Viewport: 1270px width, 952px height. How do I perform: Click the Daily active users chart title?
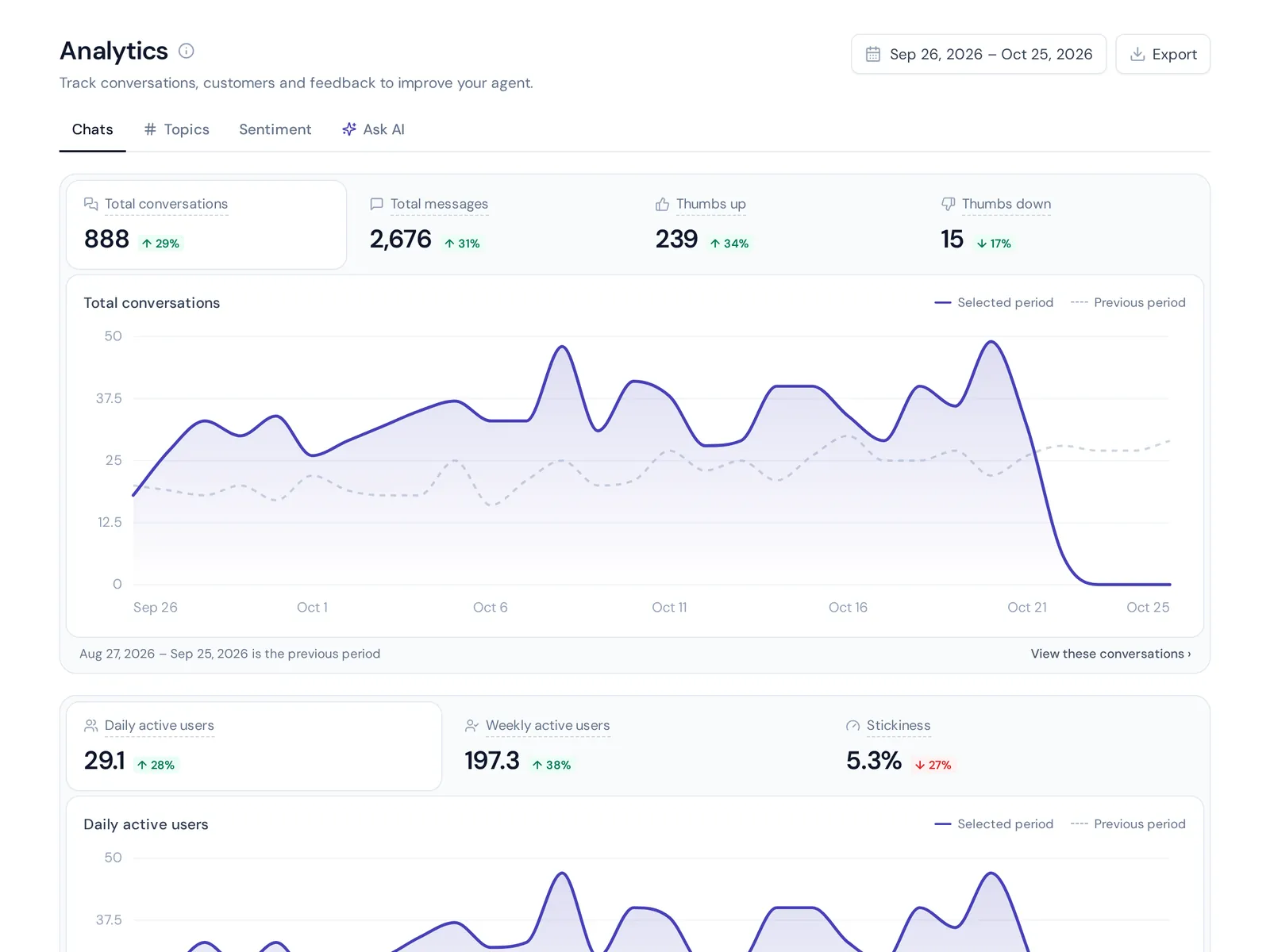[x=146, y=824]
